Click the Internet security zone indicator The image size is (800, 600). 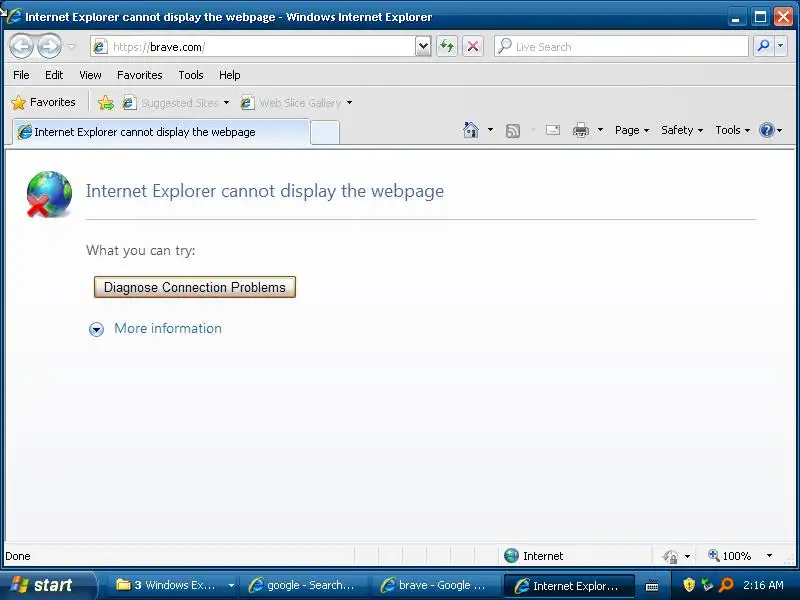(x=533, y=556)
